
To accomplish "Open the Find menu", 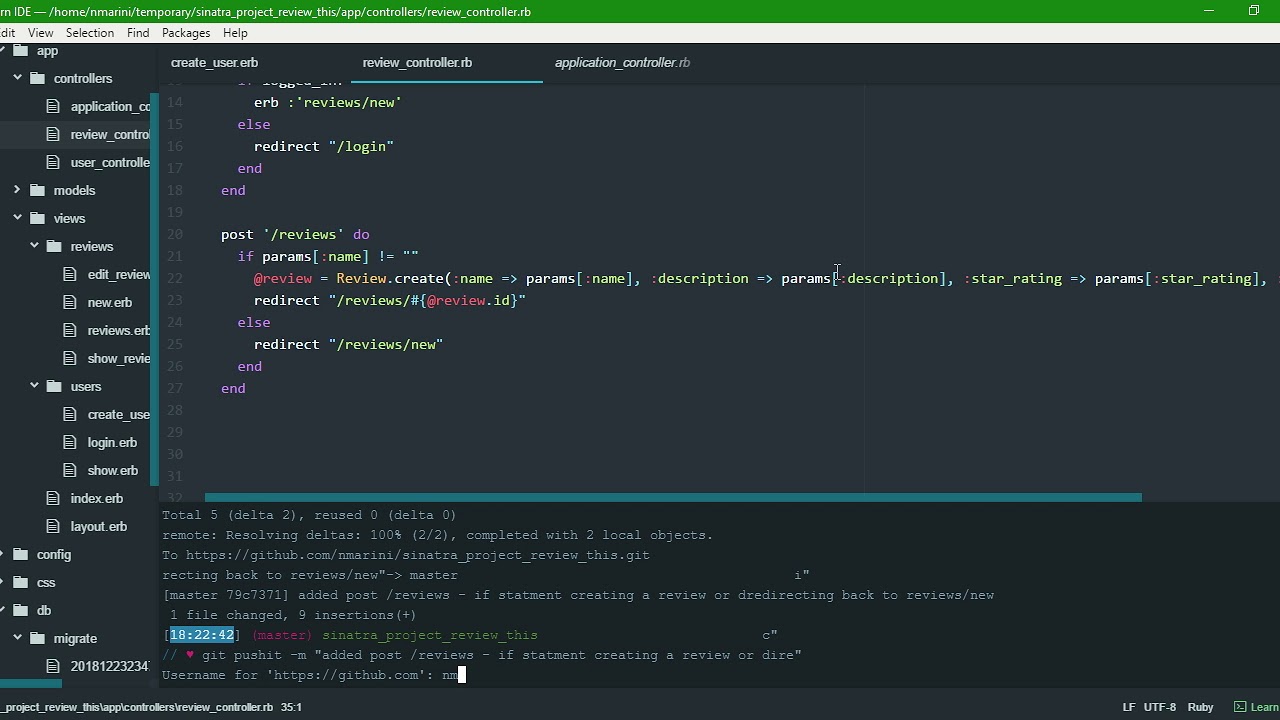I will click(x=138, y=33).
